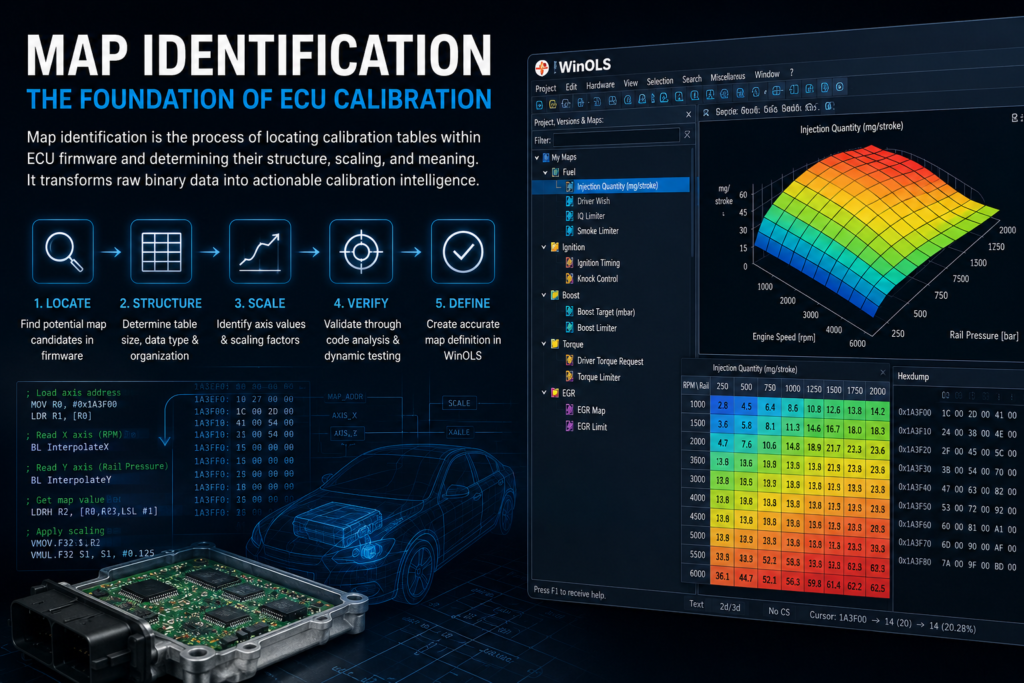Image resolution: width=1024 pixels, height=683 pixels.
Task: Open the Edit menu
Action: pyautogui.click(x=571, y=86)
